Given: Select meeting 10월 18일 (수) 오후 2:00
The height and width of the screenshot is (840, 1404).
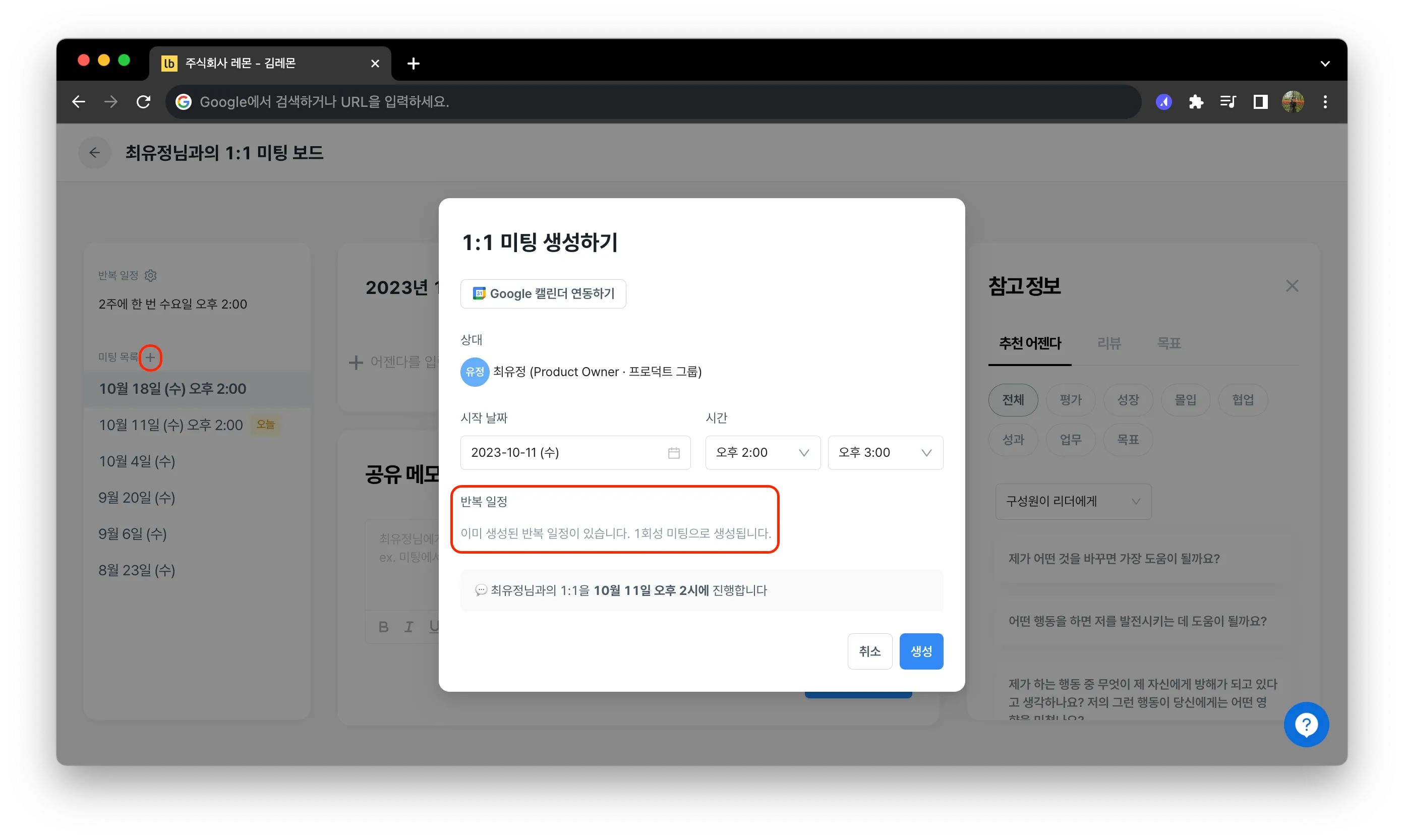Looking at the screenshot, I should [197, 389].
